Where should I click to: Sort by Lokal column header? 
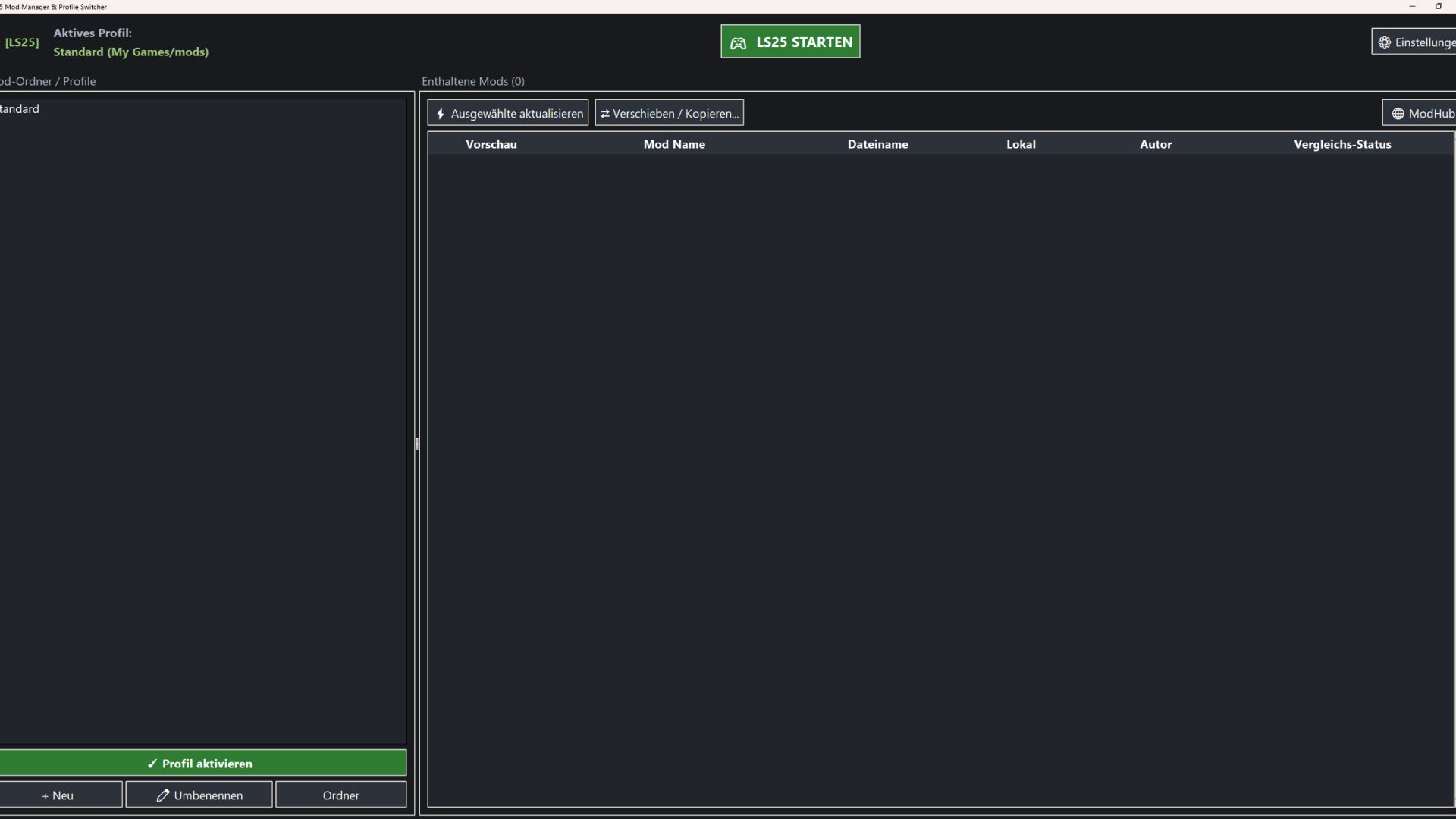pyautogui.click(x=1021, y=144)
